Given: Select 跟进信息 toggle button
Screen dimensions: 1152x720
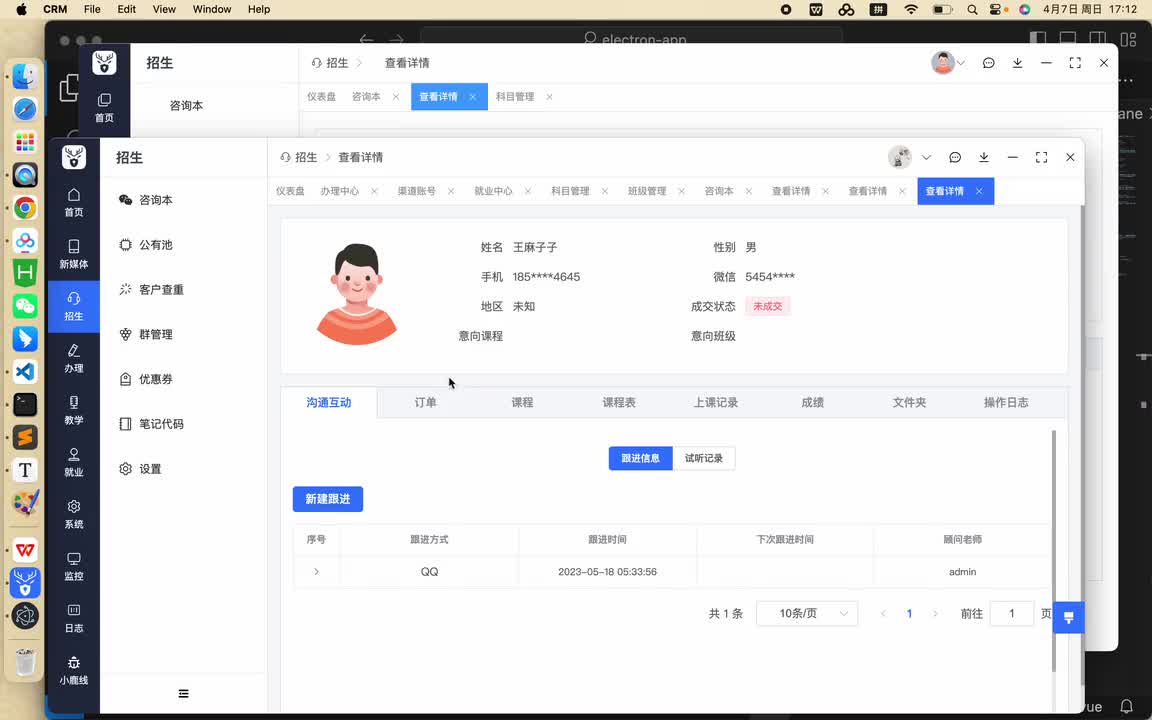Looking at the screenshot, I should click(x=640, y=458).
